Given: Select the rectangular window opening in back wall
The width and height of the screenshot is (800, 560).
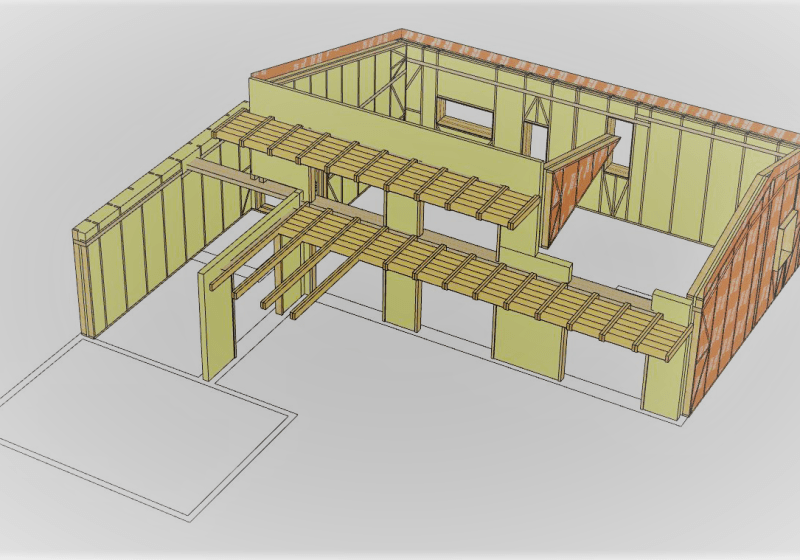Looking at the screenshot, I should pyautogui.click(x=465, y=116).
